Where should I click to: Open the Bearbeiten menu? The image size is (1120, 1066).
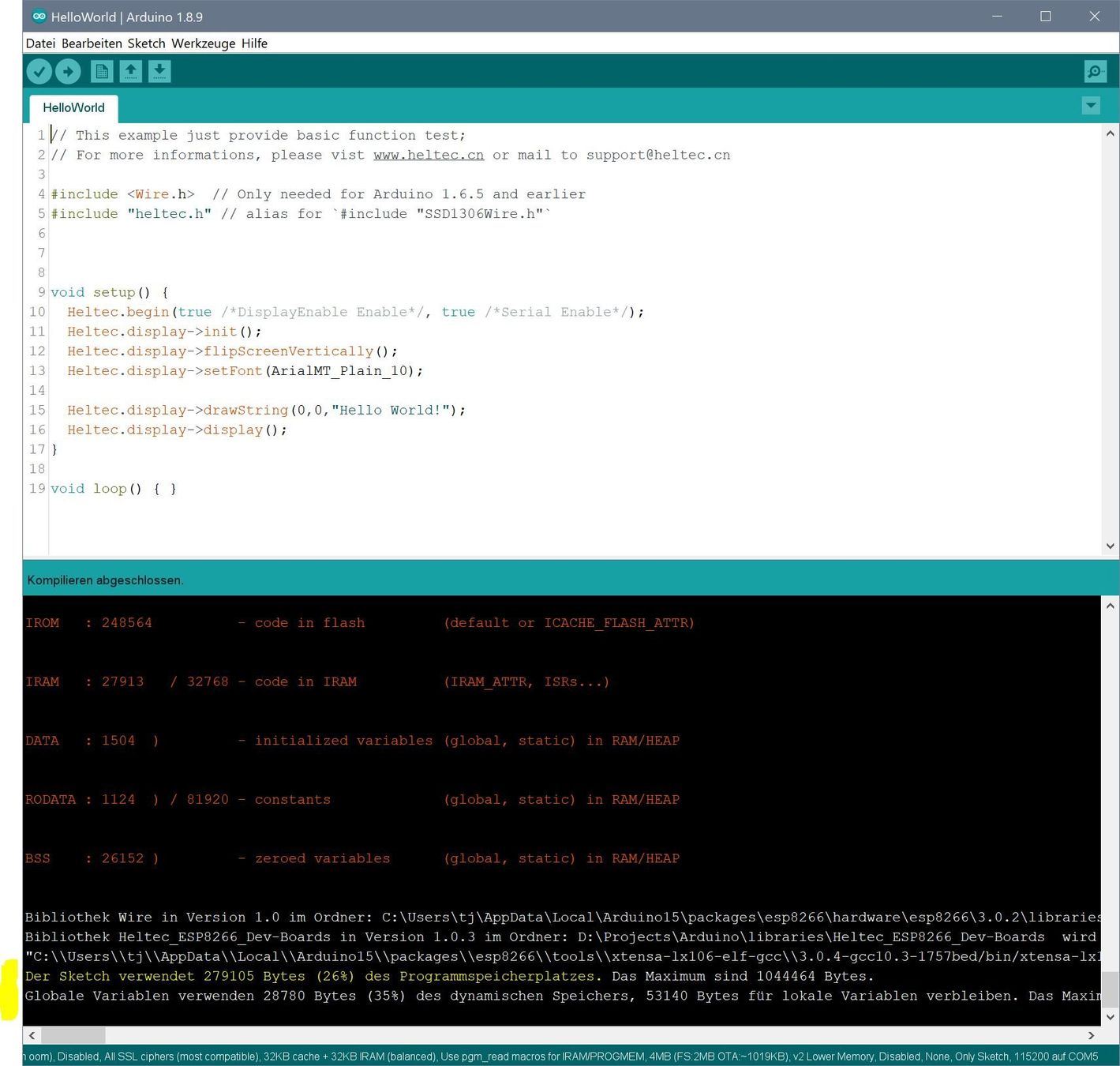pos(92,43)
